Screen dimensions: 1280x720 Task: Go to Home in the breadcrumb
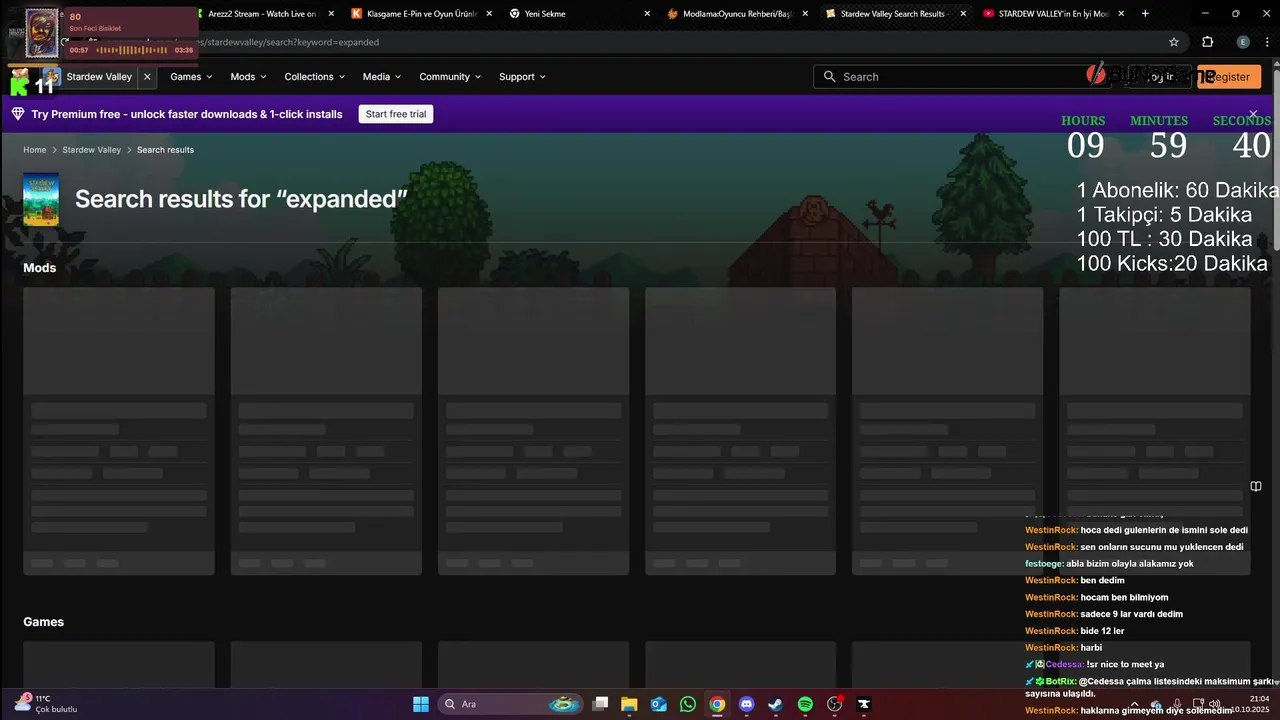point(35,150)
